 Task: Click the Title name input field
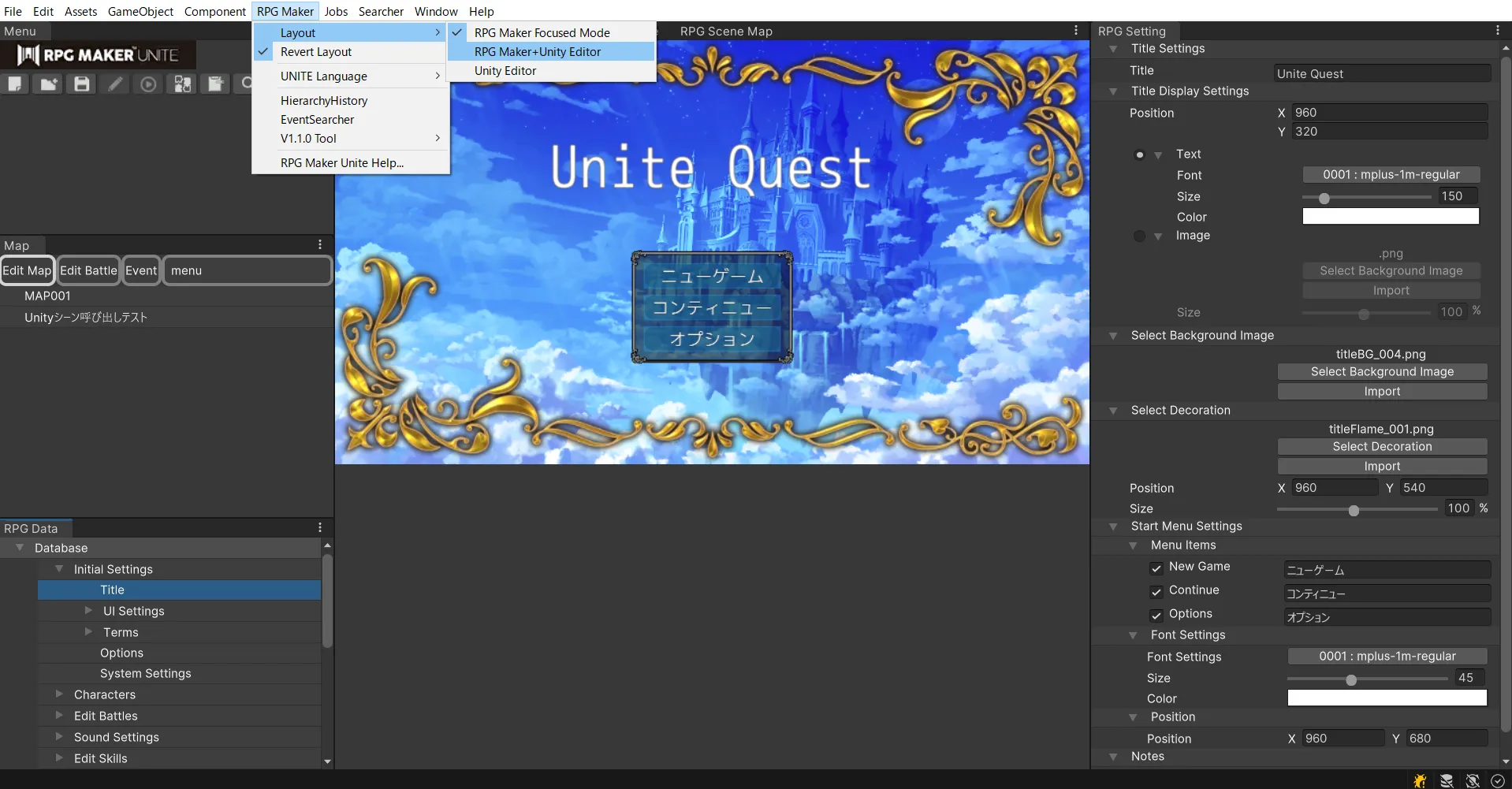[x=1382, y=74]
